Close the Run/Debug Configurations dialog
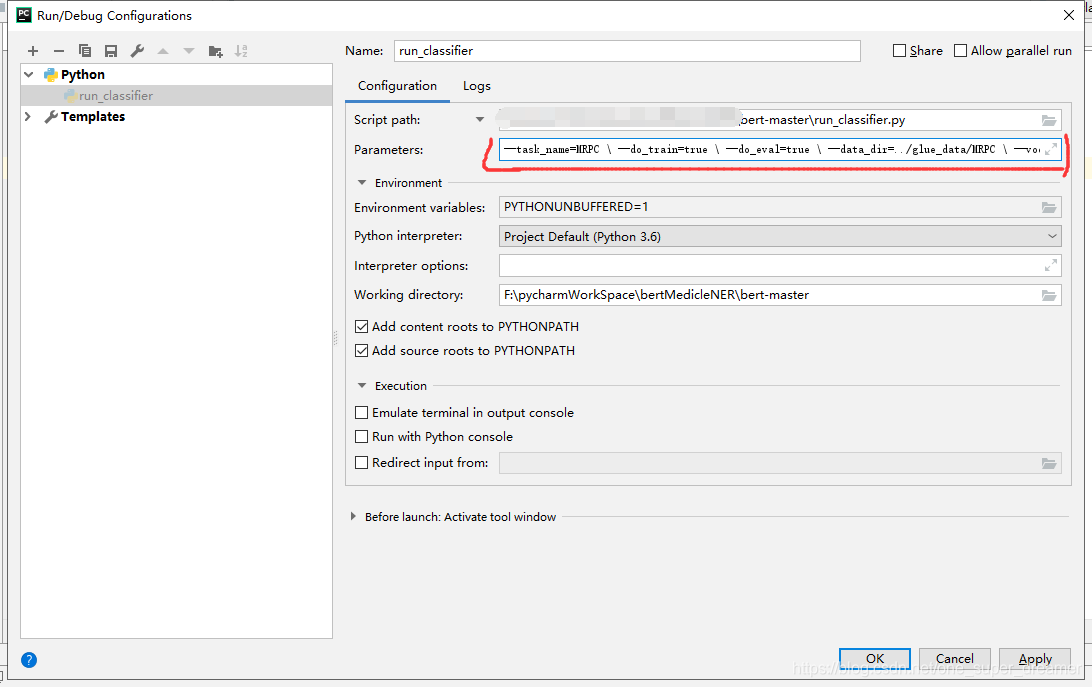This screenshot has width=1092, height=687. pos(1069,15)
